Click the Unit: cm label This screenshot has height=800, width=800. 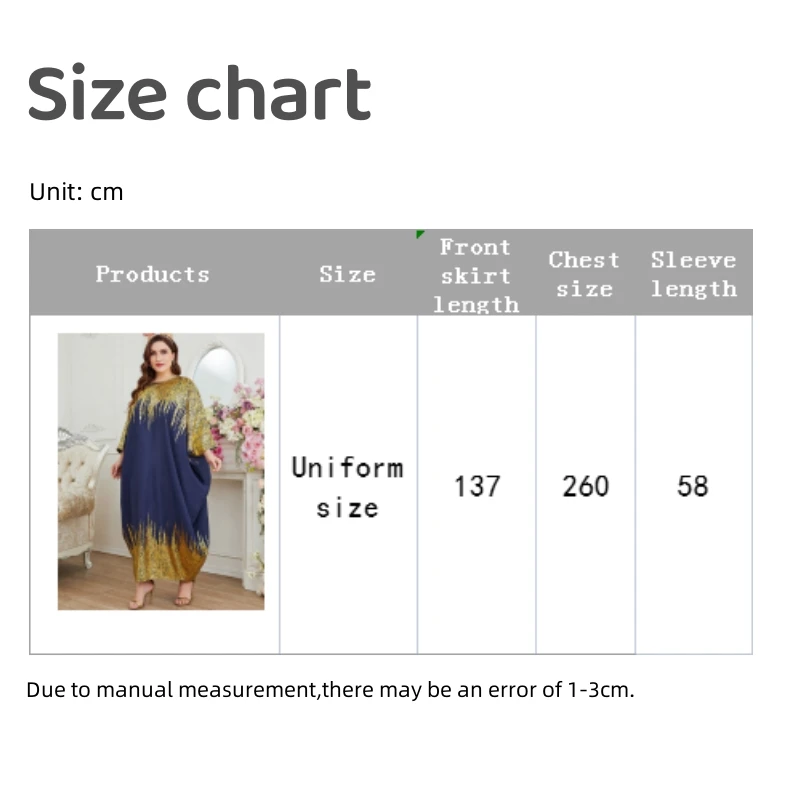coord(77,192)
